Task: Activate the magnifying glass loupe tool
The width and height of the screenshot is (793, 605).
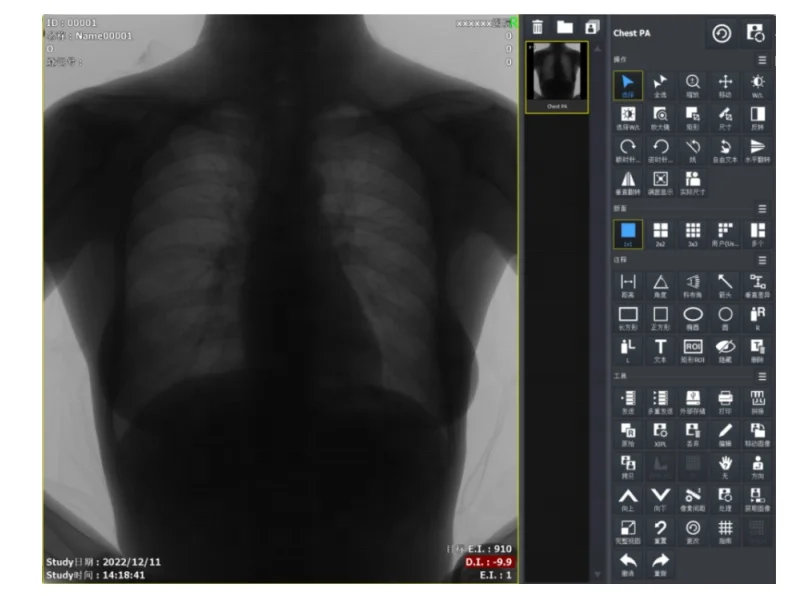Action: pyautogui.click(x=660, y=117)
